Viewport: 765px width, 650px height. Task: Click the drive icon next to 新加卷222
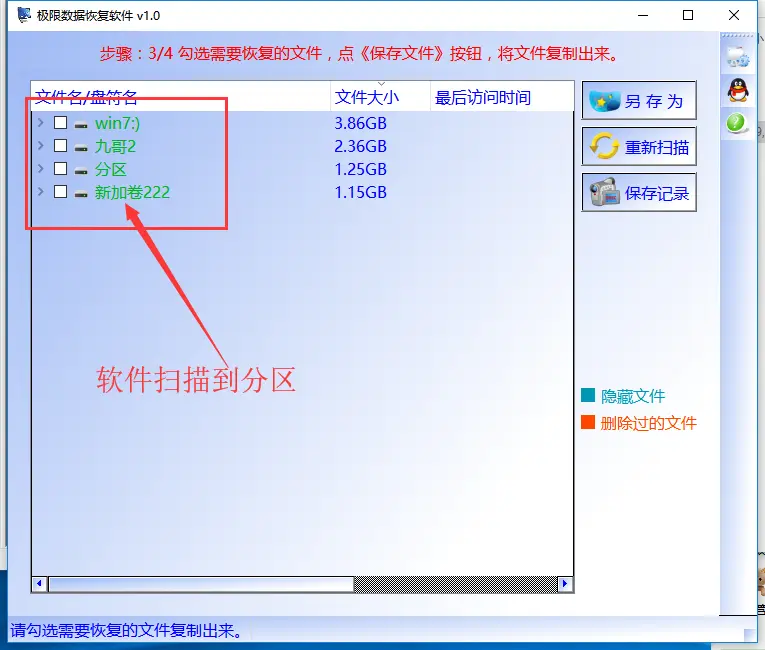pos(81,194)
